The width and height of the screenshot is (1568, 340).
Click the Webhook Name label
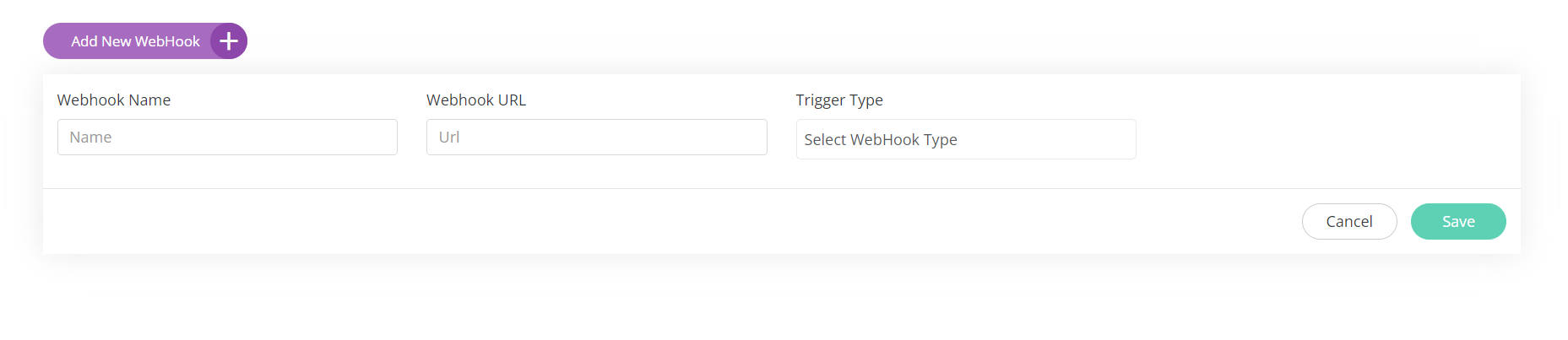[x=114, y=100]
